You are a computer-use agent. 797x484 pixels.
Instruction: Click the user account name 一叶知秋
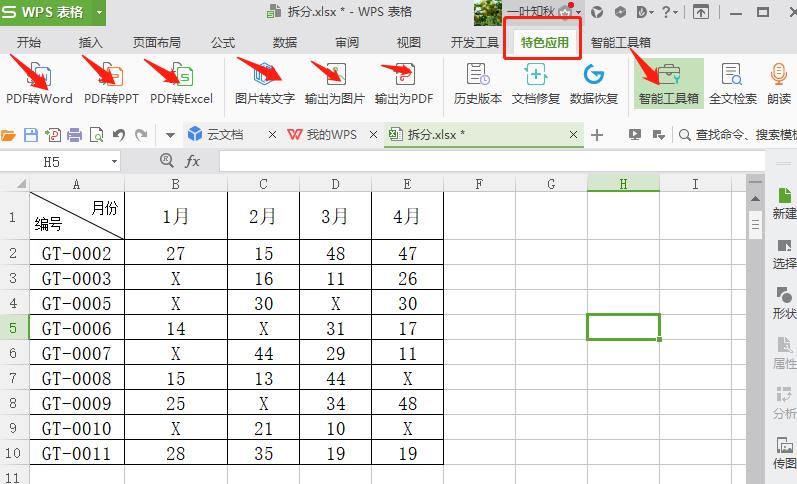[532, 12]
